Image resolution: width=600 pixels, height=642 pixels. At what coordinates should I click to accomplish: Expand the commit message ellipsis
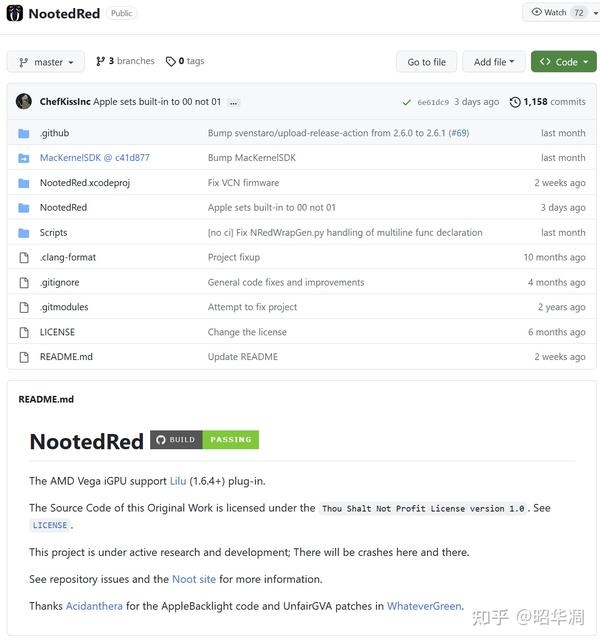234,102
